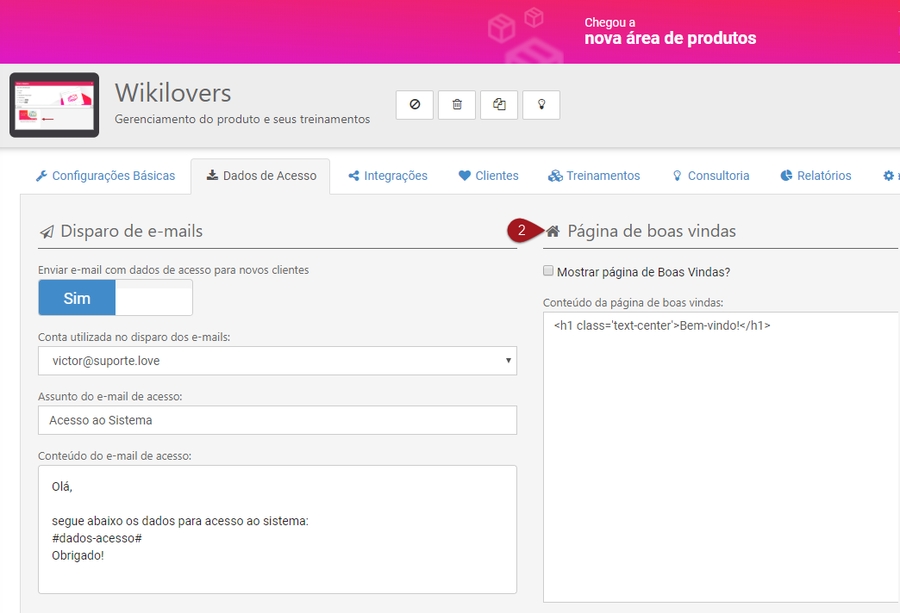The width and height of the screenshot is (900, 613).
Task: Click the duplicate product icon button
Action: click(499, 104)
